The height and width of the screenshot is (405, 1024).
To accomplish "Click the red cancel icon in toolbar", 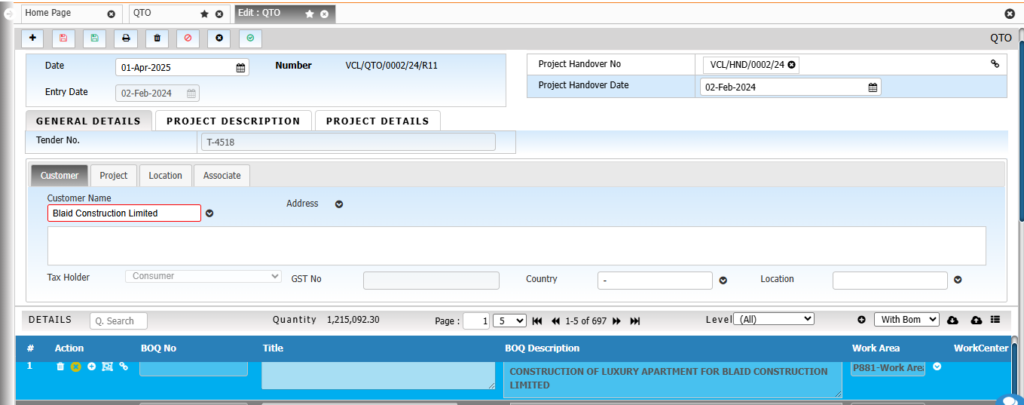I will [x=187, y=38].
